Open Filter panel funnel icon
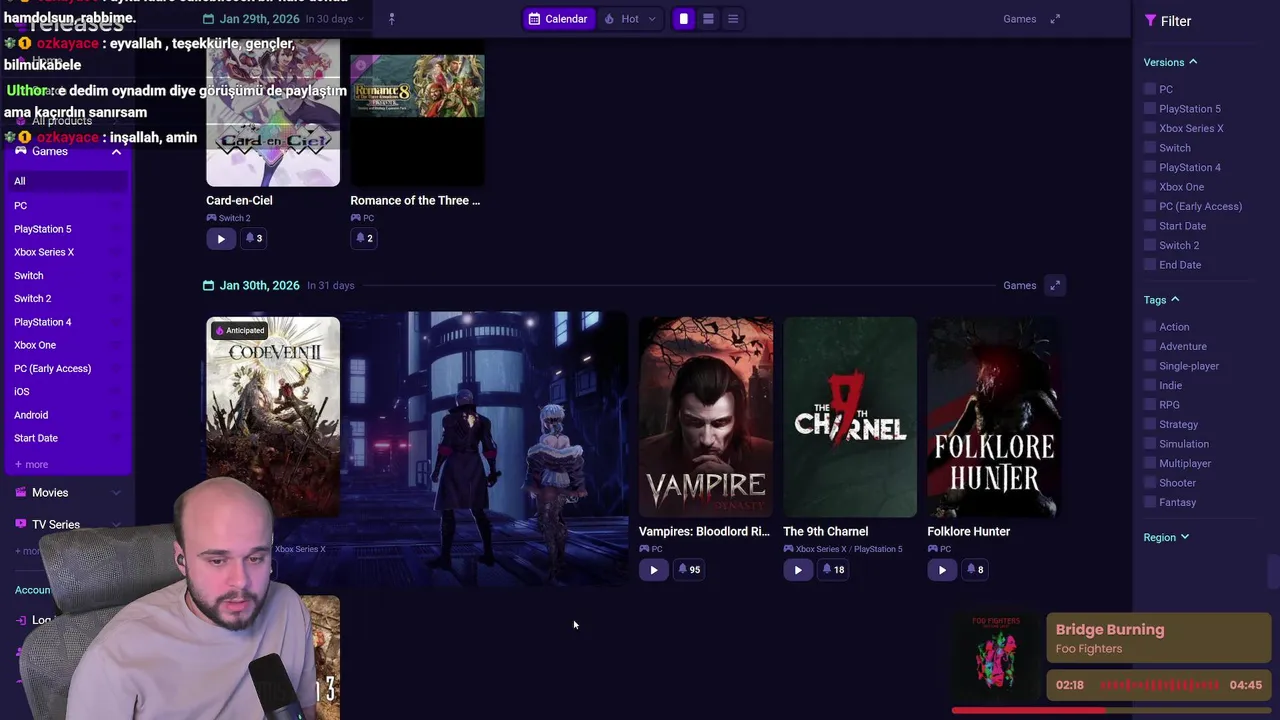 (1150, 21)
